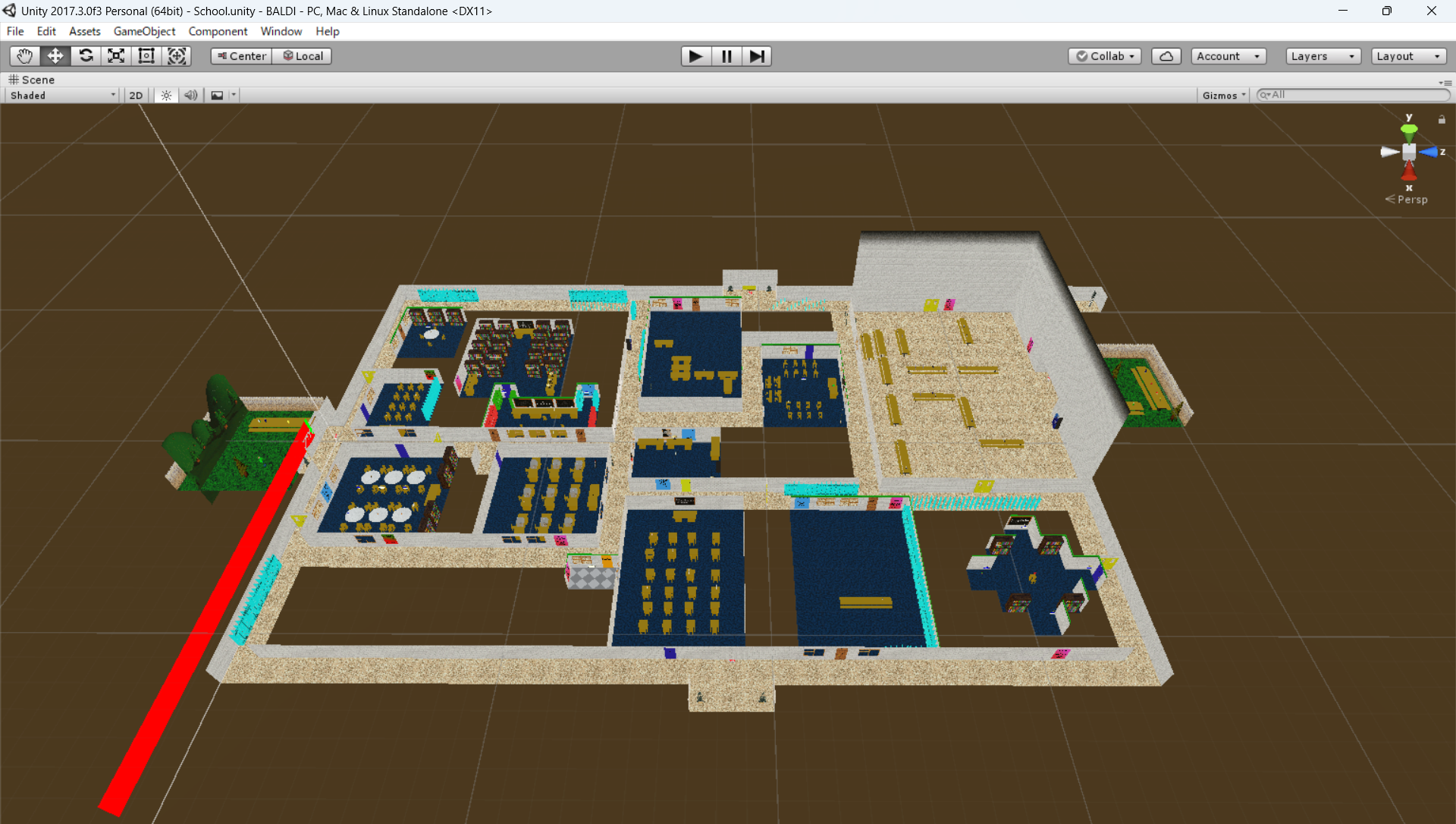
Task: Expand the Gizmos dropdown
Action: point(1223,96)
